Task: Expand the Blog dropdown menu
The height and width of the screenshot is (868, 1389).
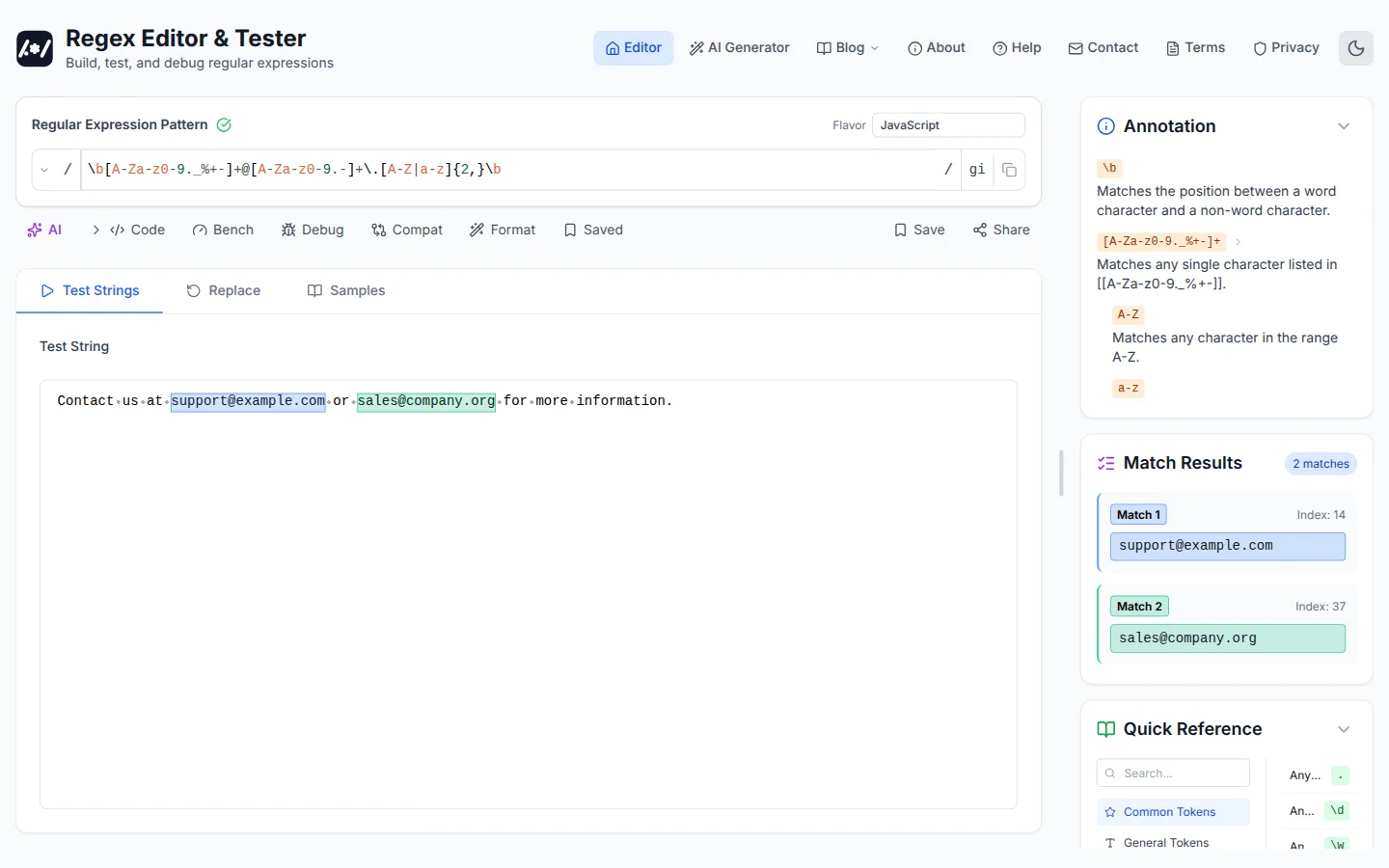Action: 848,48
